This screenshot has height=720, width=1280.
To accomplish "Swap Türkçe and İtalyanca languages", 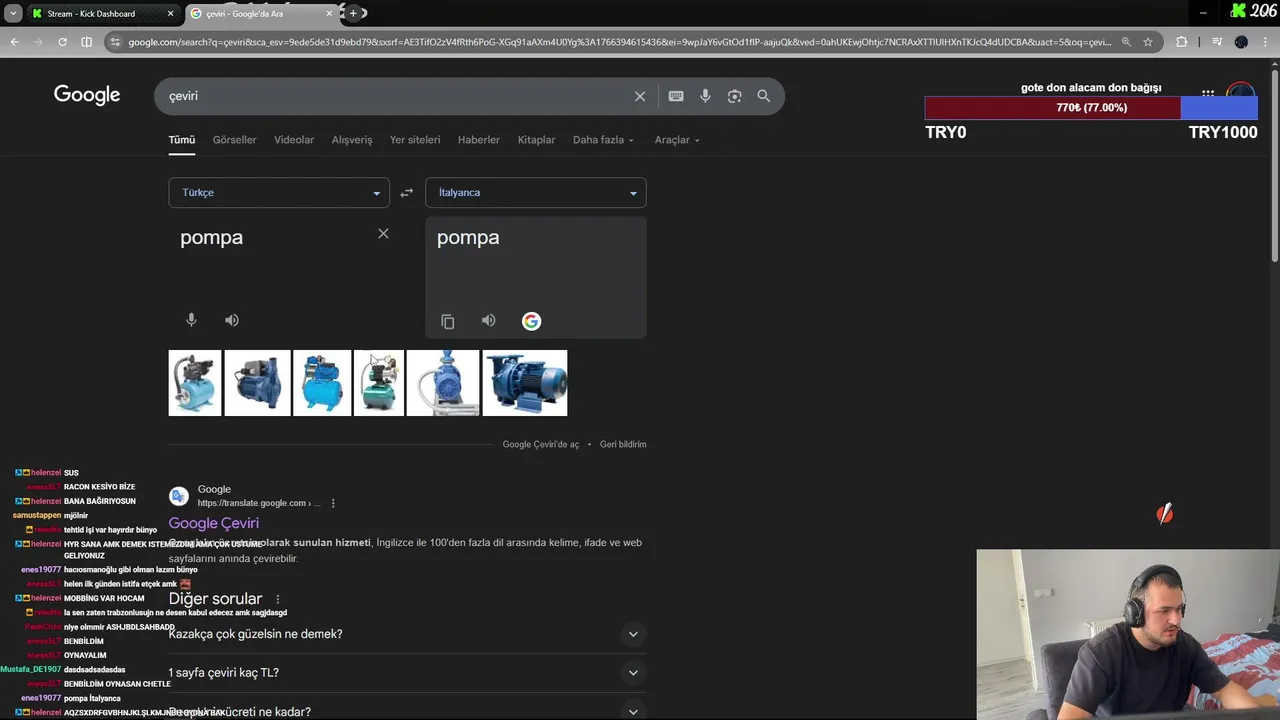I will click(406, 193).
